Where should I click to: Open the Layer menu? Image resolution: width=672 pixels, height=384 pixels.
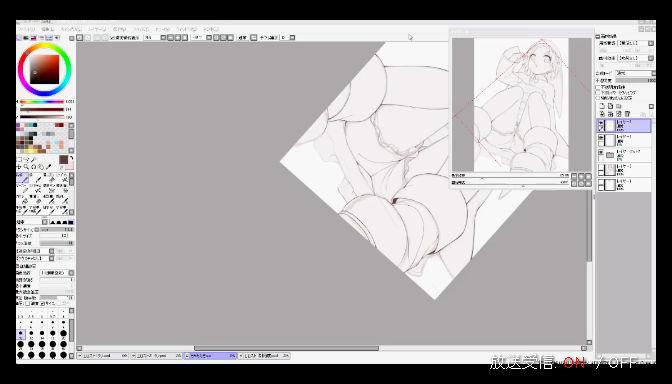coord(97,29)
